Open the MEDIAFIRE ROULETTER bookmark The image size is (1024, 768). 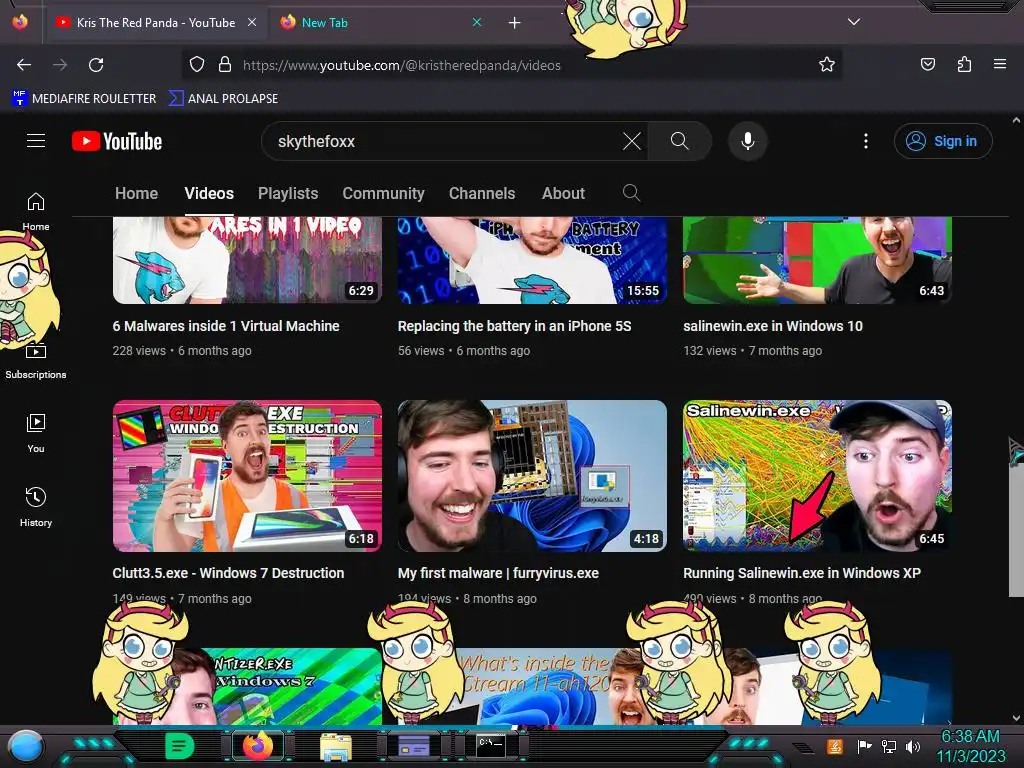tap(84, 99)
